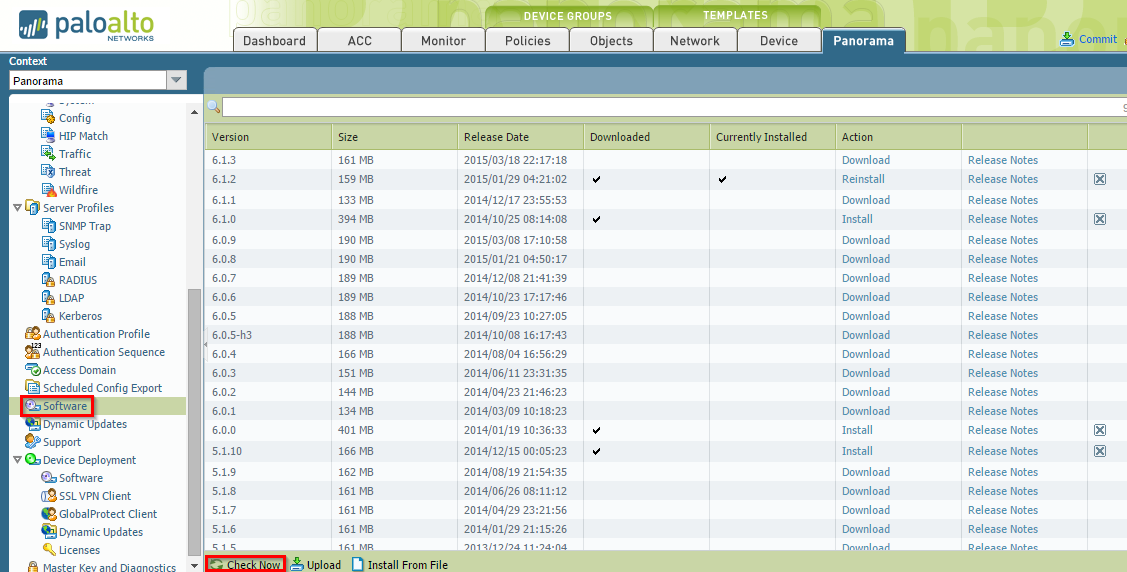Sort by the Release Date column header
The height and width of the screenshot is (572, 1127).
tap(520, 137)
